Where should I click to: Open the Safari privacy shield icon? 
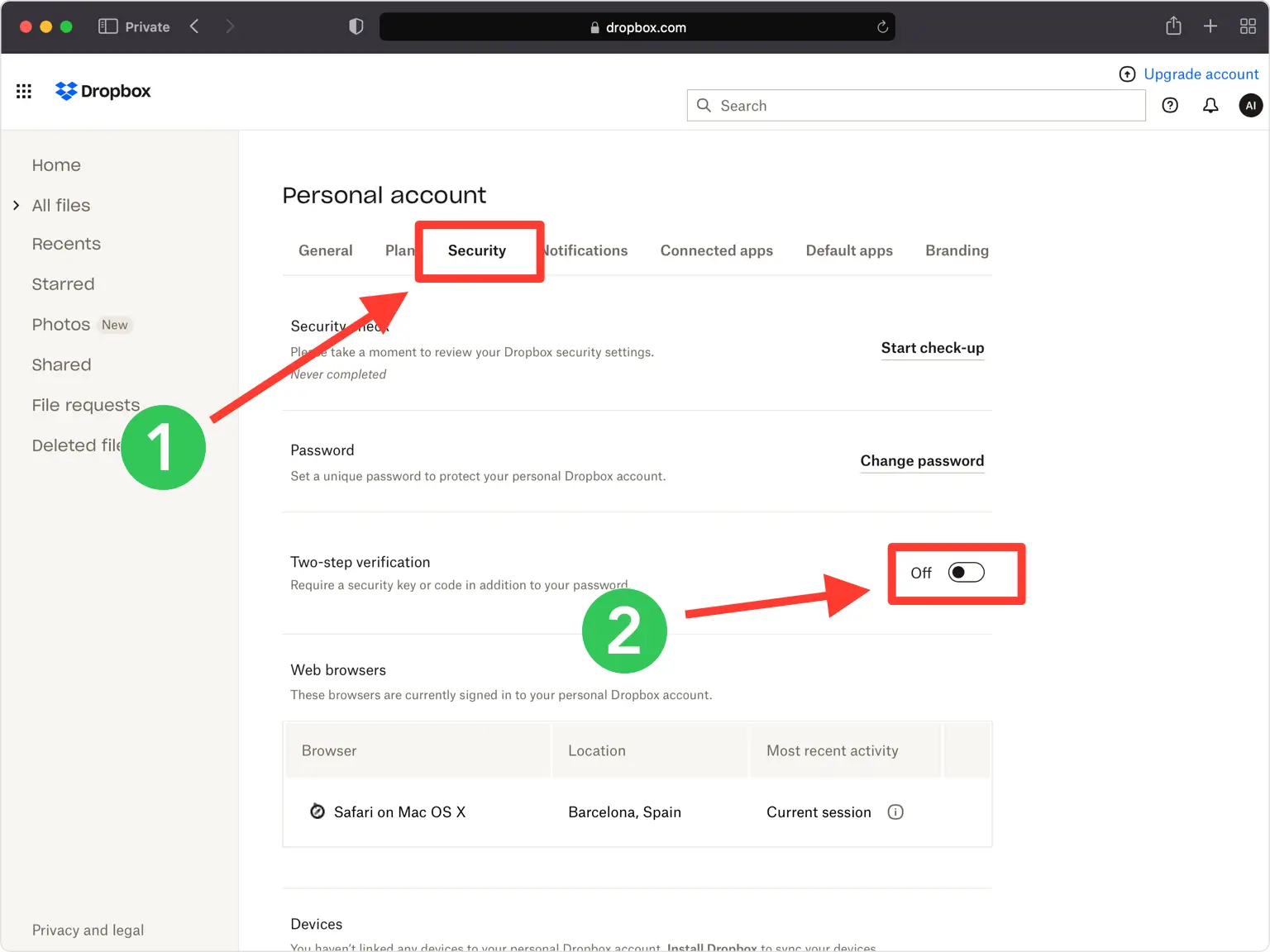(x=356, y=26)
